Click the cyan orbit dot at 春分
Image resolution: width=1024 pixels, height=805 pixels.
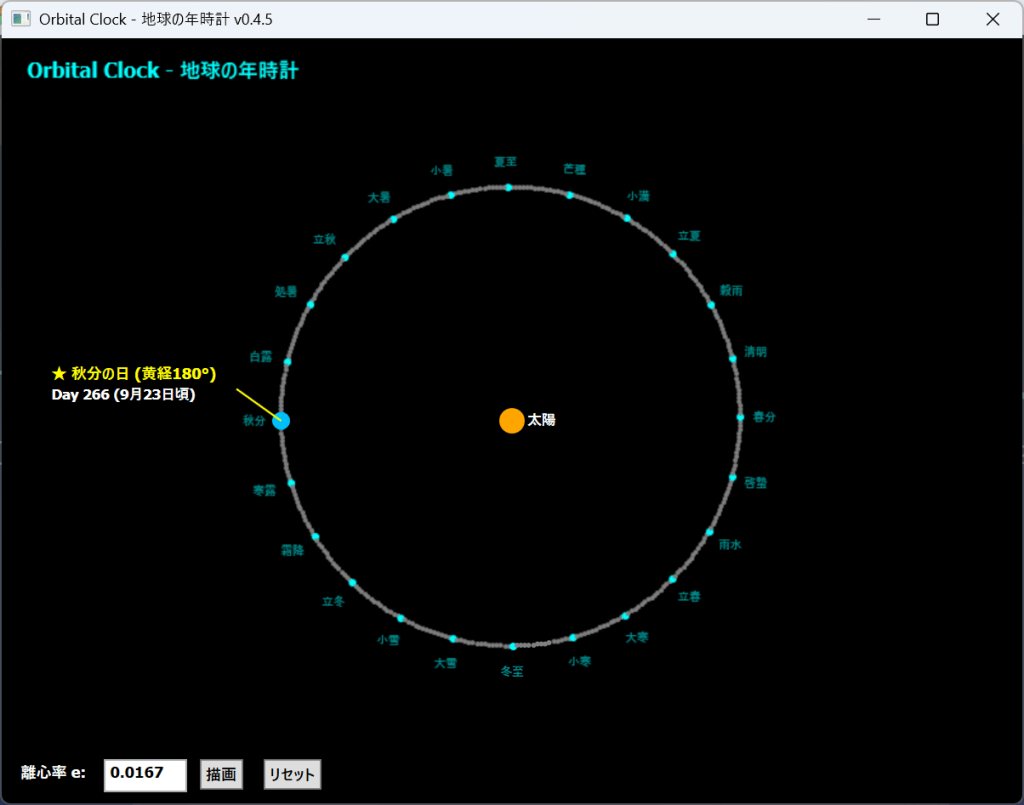(x=741, y=417)
